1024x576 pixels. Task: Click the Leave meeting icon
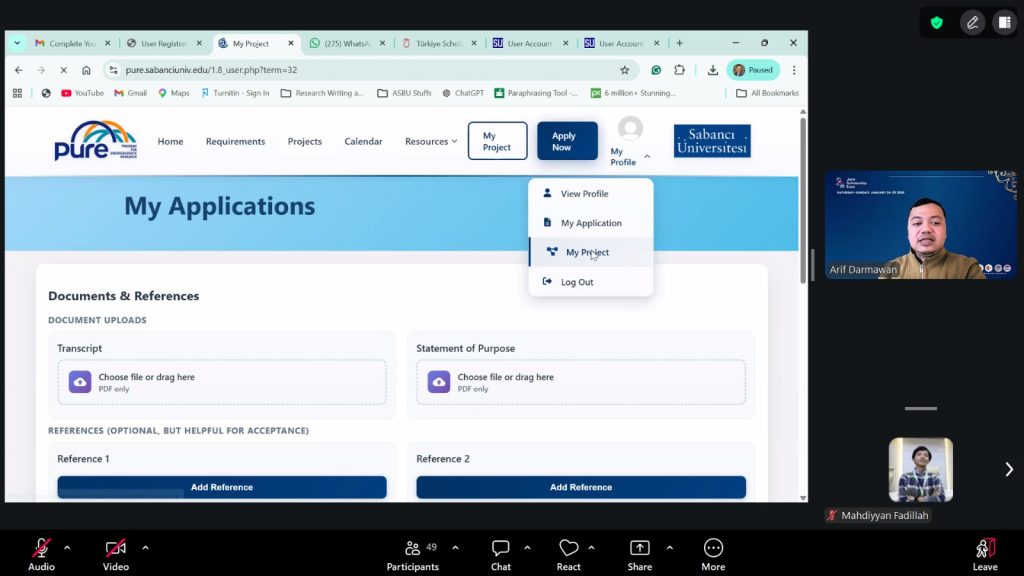985,548
